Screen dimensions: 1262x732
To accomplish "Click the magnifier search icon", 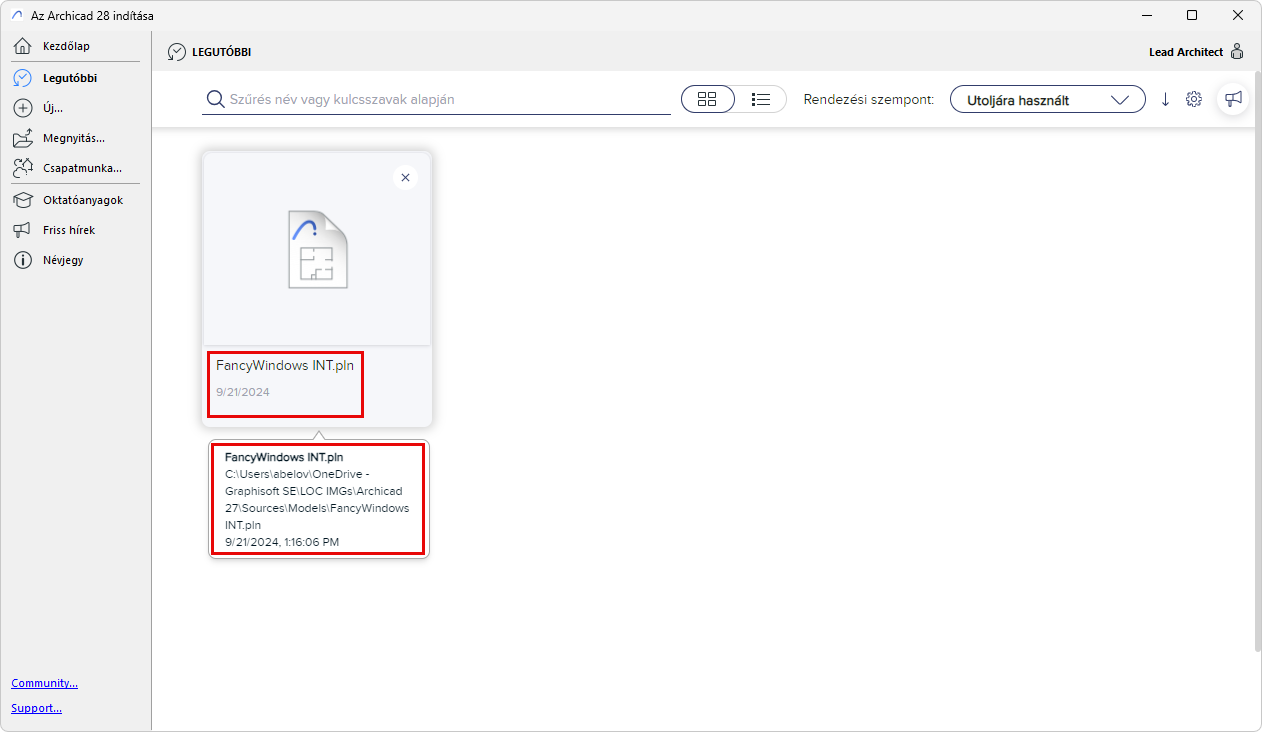I will tap(214, 99).
